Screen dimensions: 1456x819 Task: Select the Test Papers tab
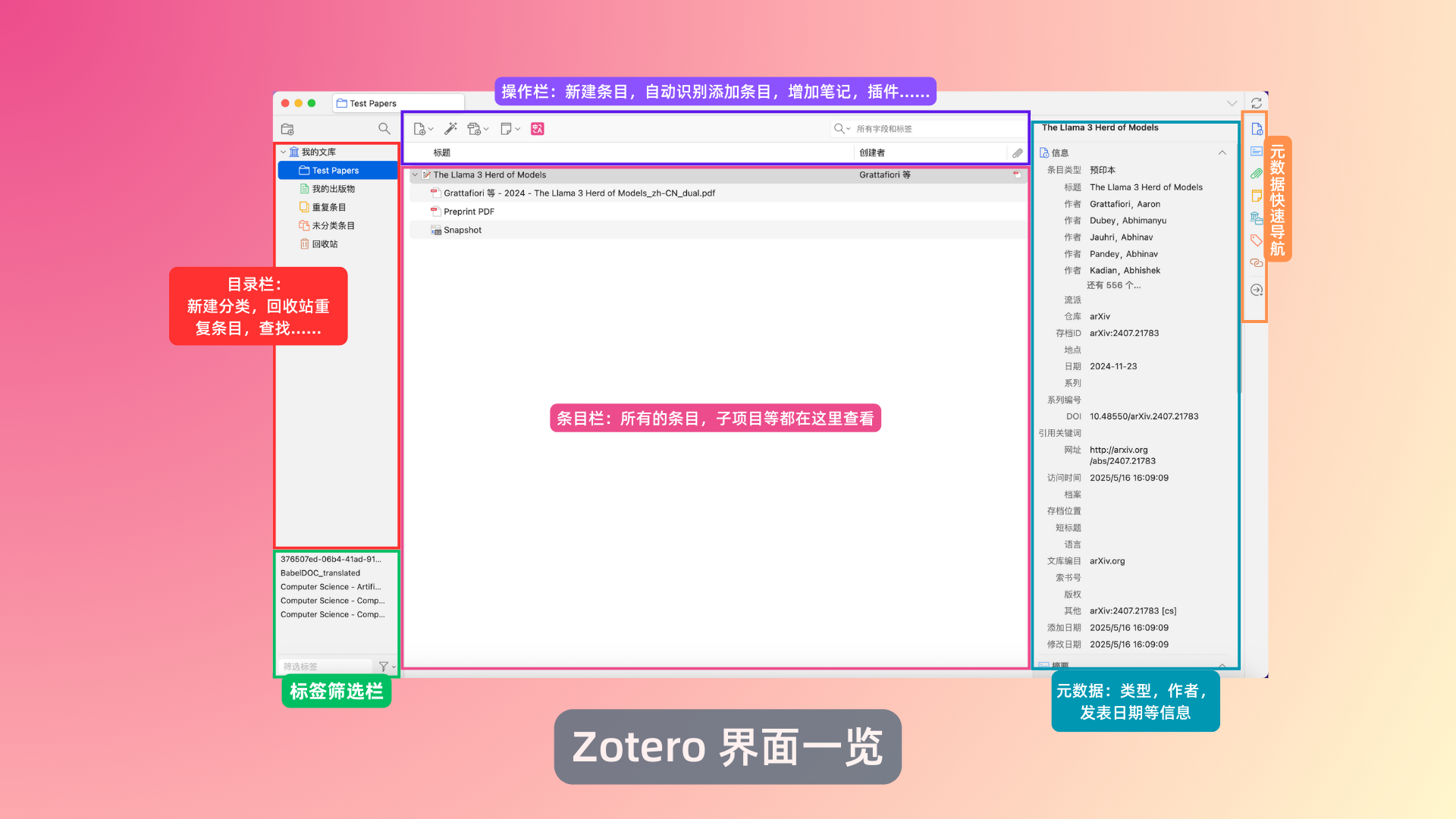[x=400, y=103]
